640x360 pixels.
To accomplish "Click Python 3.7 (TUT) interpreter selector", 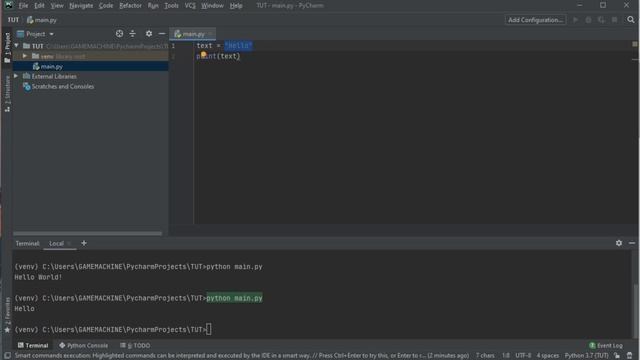I will tap(587, 356).
